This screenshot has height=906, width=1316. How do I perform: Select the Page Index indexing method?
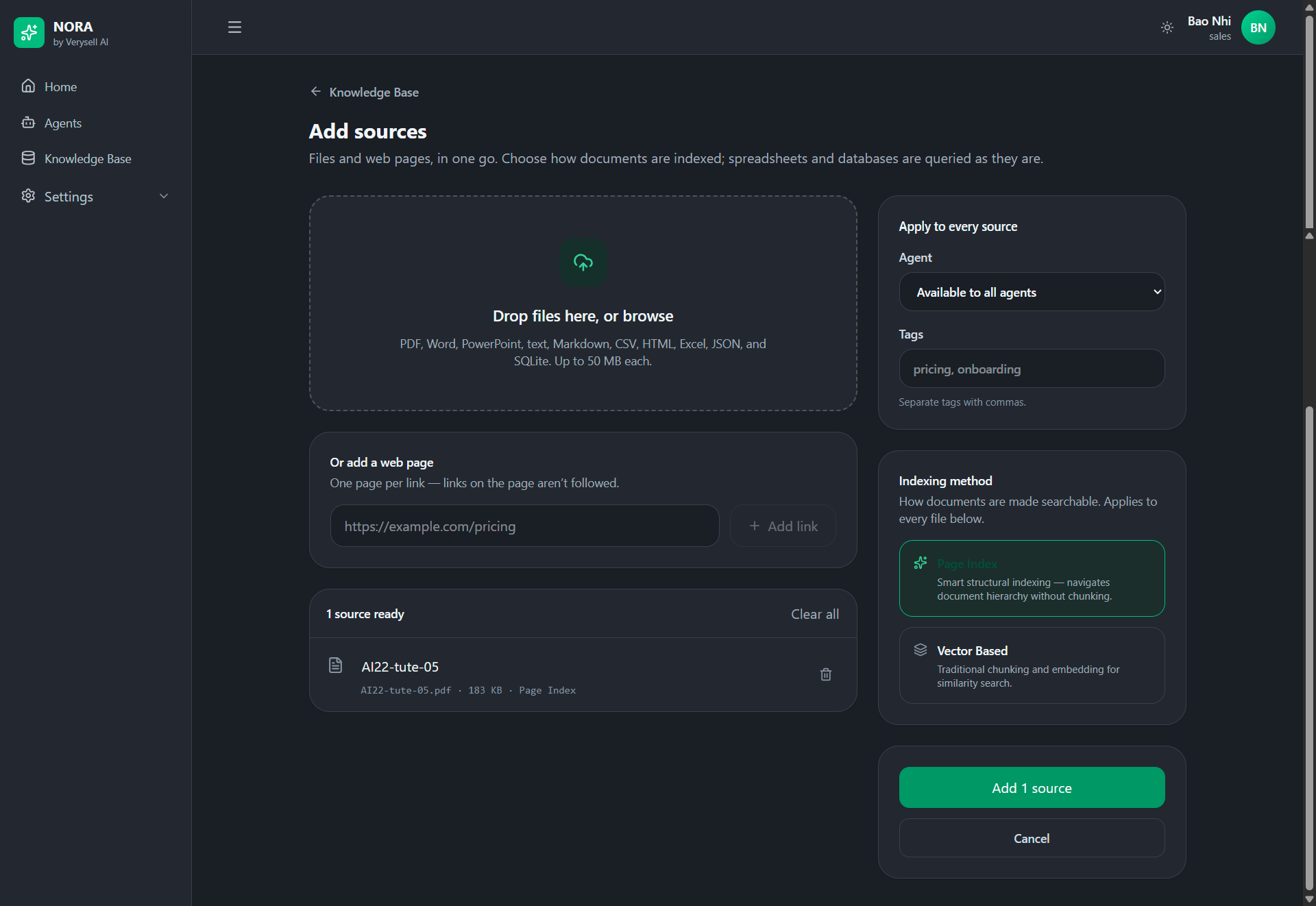coord(1032,578)
